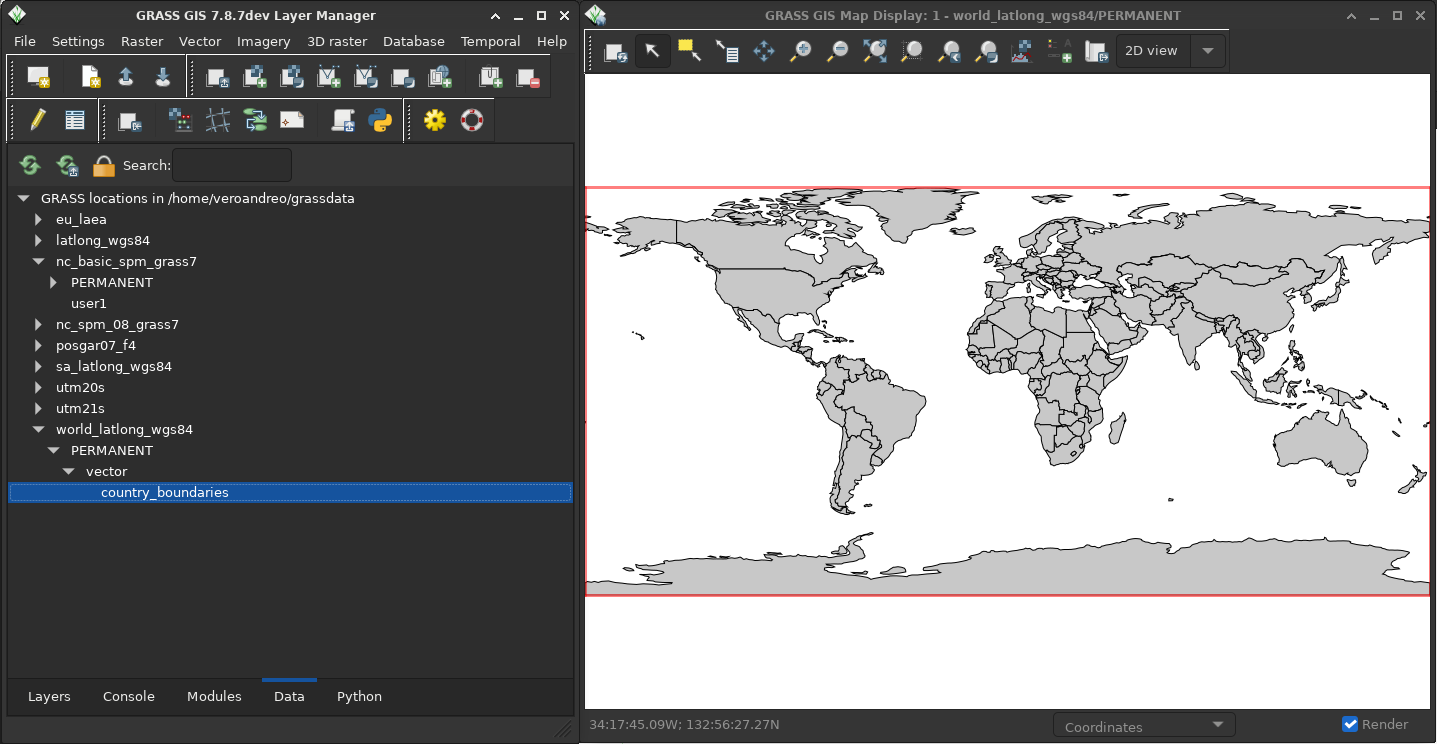The image size is (1437, 744).
Task: Load map layers into workspace icon
Action: [x=217, y=76]
